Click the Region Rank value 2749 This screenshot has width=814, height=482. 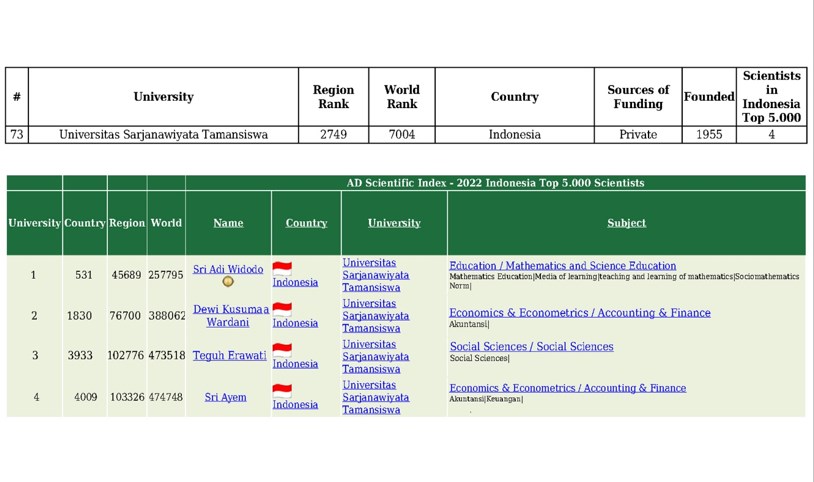tap(333, 135)
